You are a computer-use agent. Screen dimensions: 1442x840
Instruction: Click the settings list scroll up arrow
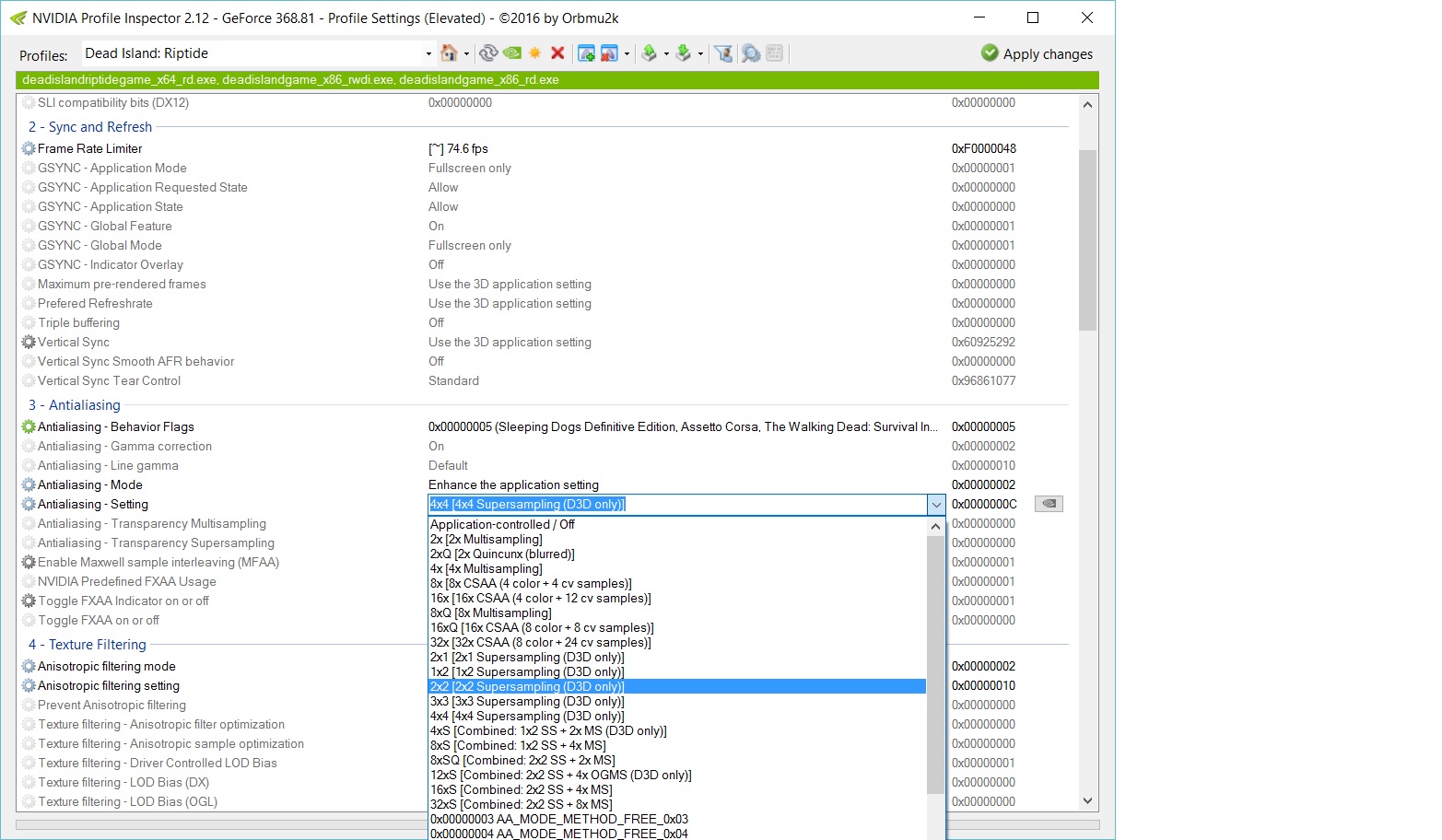[x=1087, y=104]
